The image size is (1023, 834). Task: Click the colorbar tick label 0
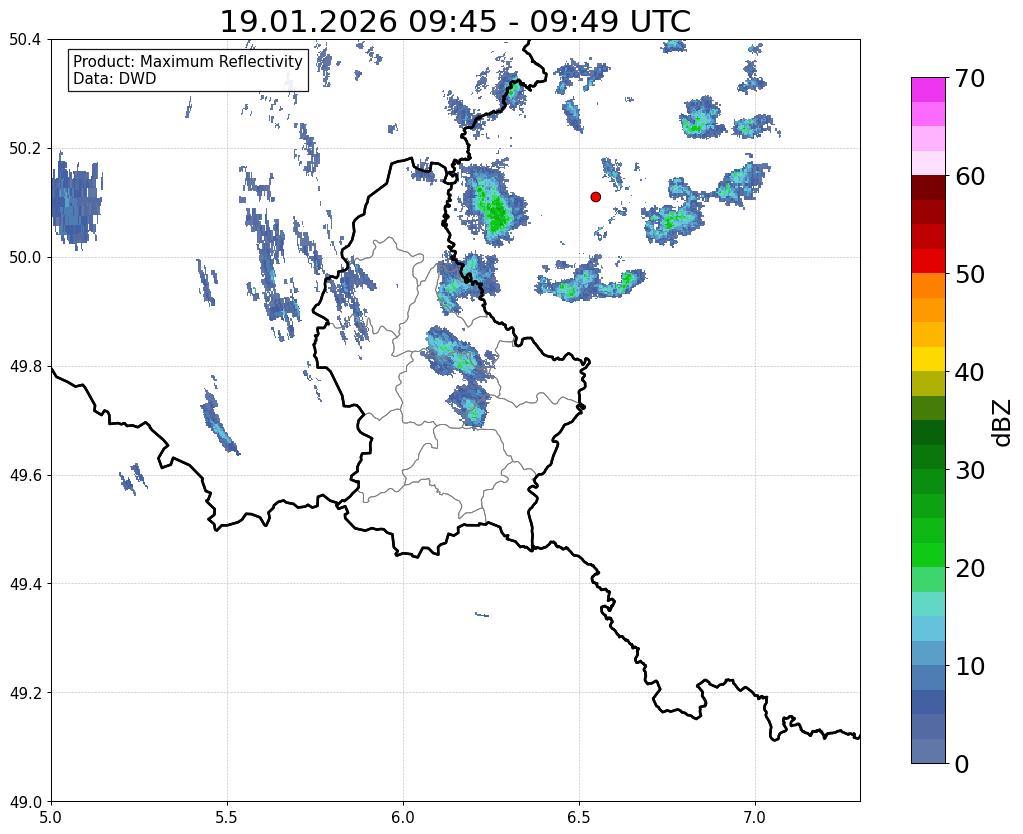click(x=962, y=764)
